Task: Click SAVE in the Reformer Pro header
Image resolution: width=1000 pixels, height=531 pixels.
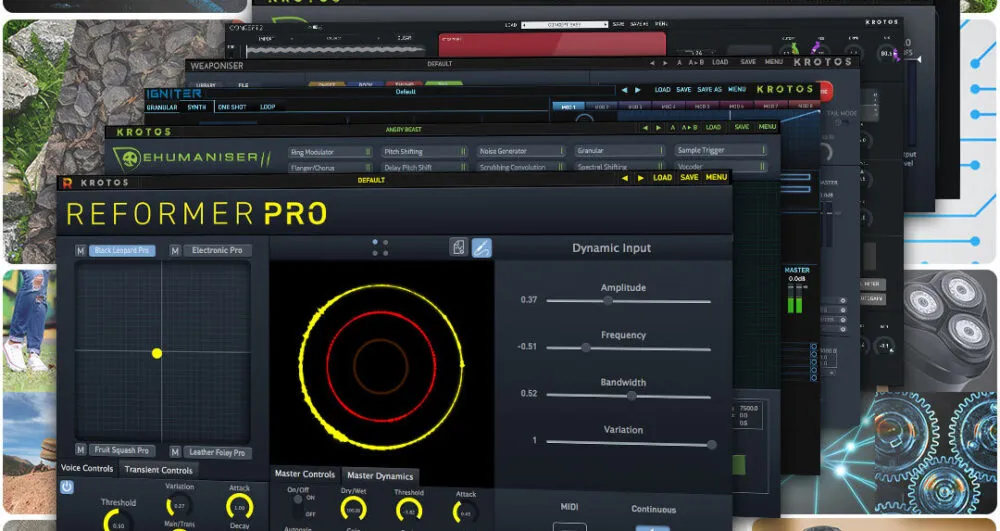Action: click(x=689, y=178)
